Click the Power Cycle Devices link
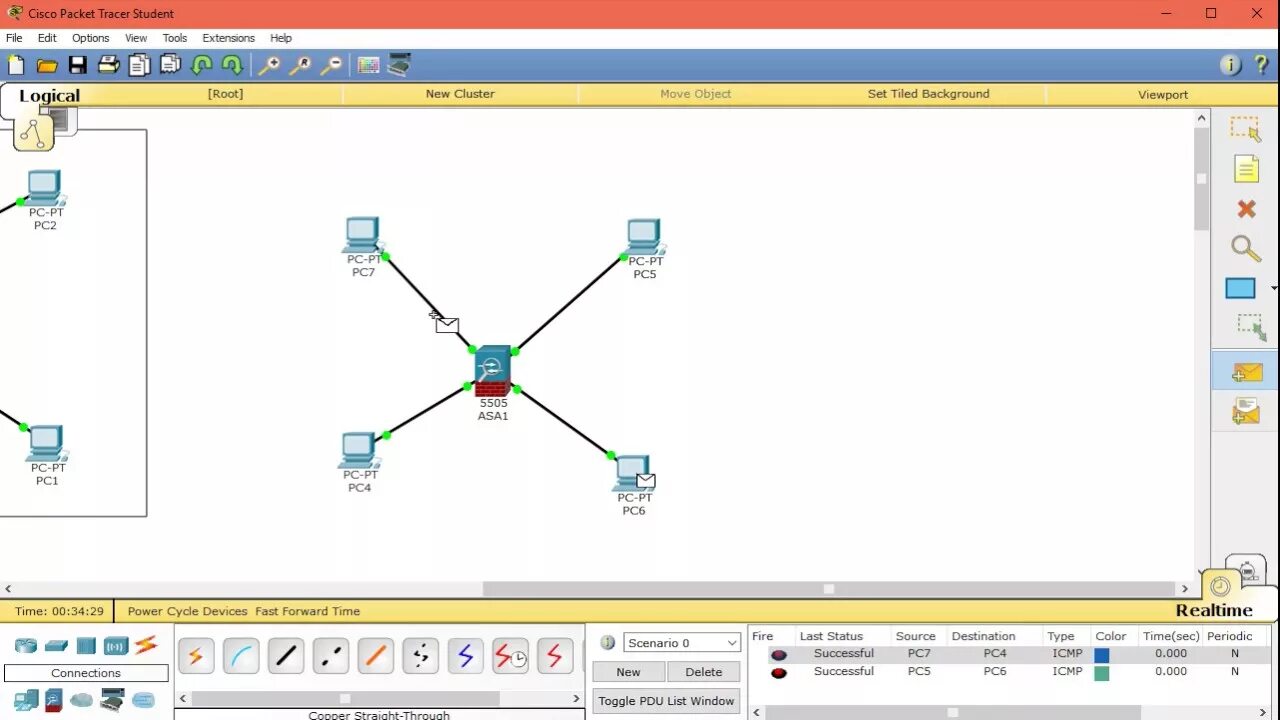The height and width of the screenshot is (720, 1280). pyautogui.click(x=187, y=611)
